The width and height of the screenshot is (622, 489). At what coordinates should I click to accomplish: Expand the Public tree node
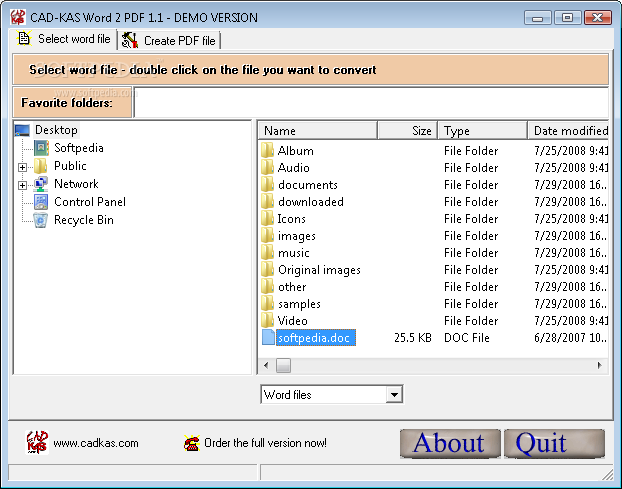23,167
